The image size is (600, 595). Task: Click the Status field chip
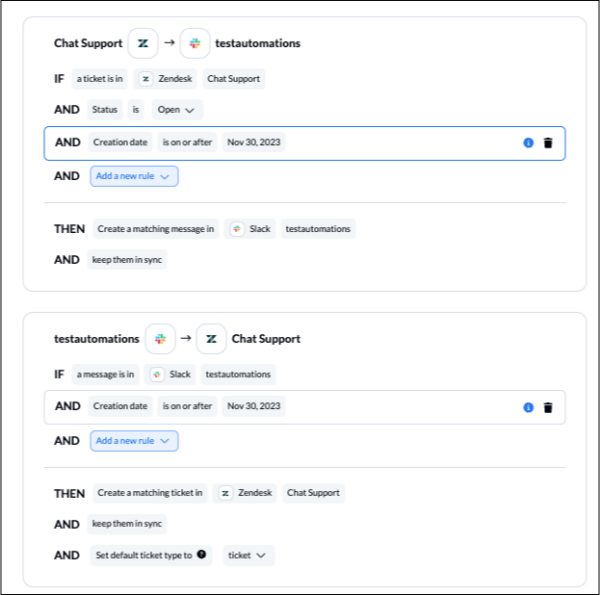click(x=105, y=110)
